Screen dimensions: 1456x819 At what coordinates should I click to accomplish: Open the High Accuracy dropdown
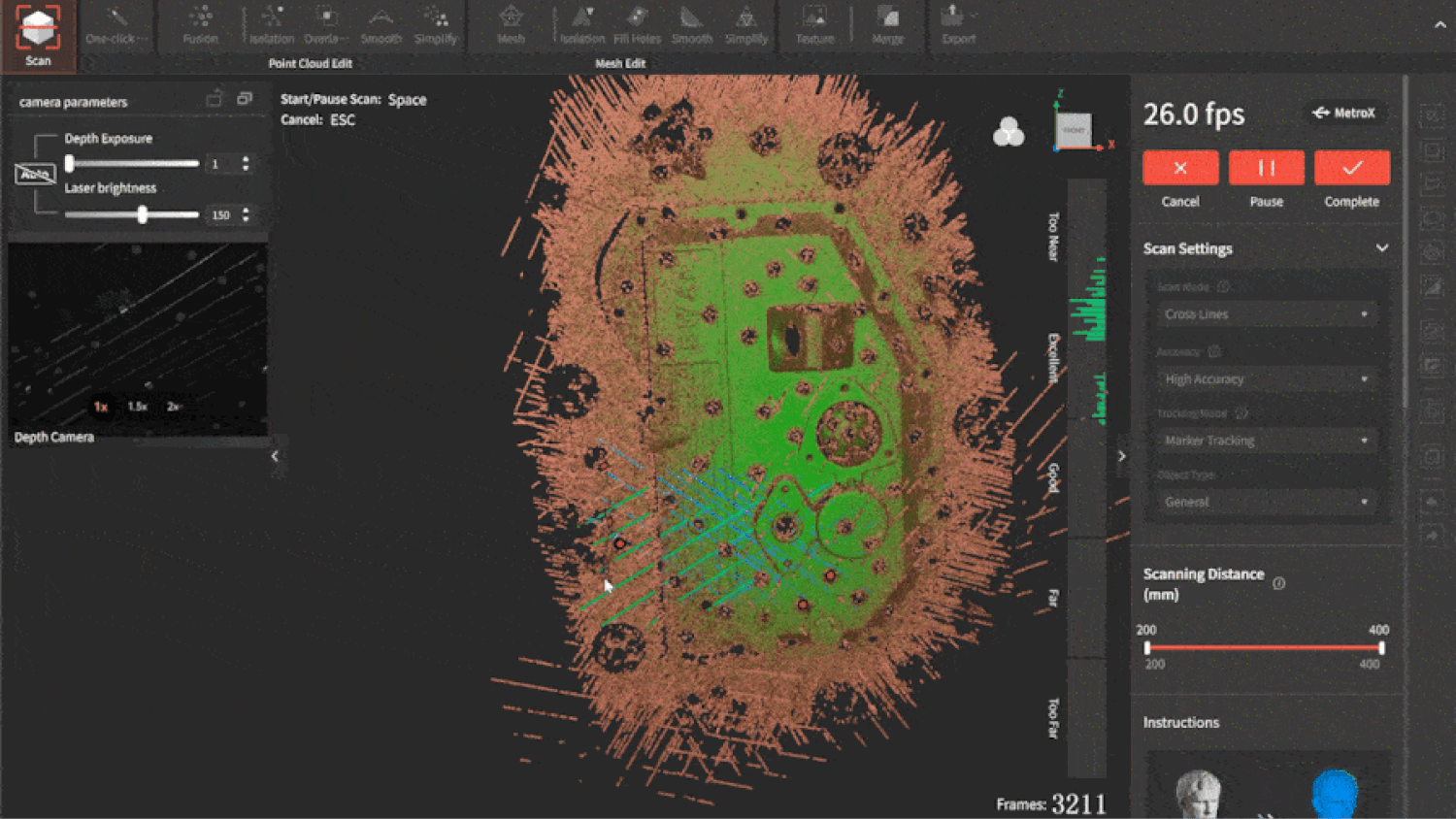1266,379
